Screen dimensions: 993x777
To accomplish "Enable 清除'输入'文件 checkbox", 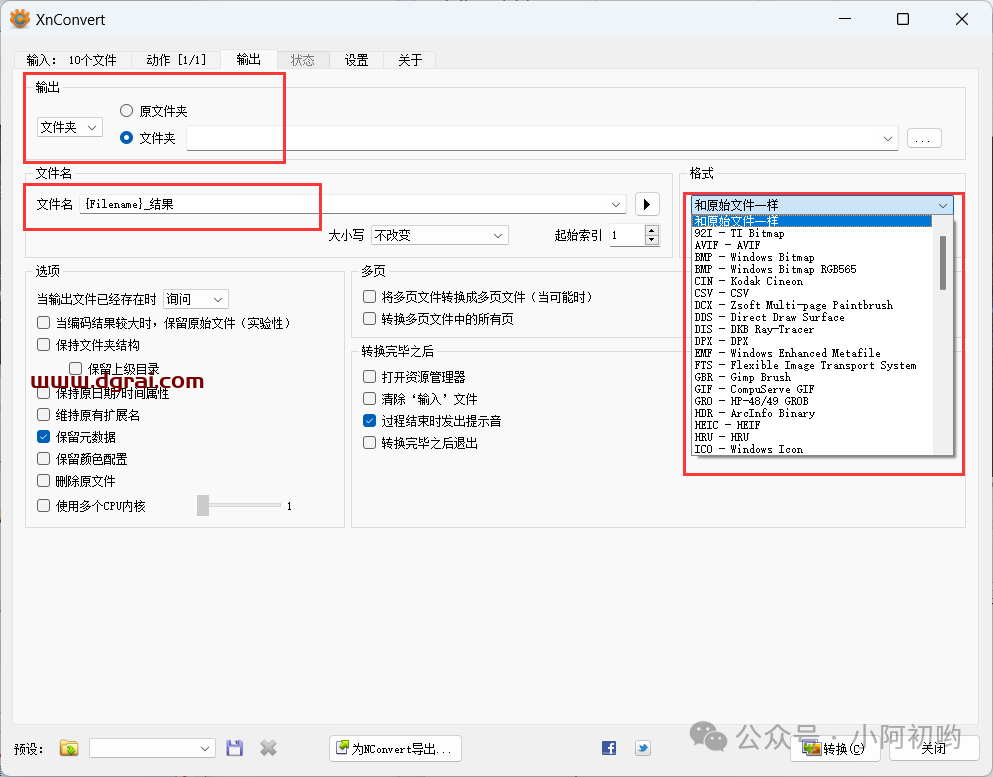I will pos(369,399).
